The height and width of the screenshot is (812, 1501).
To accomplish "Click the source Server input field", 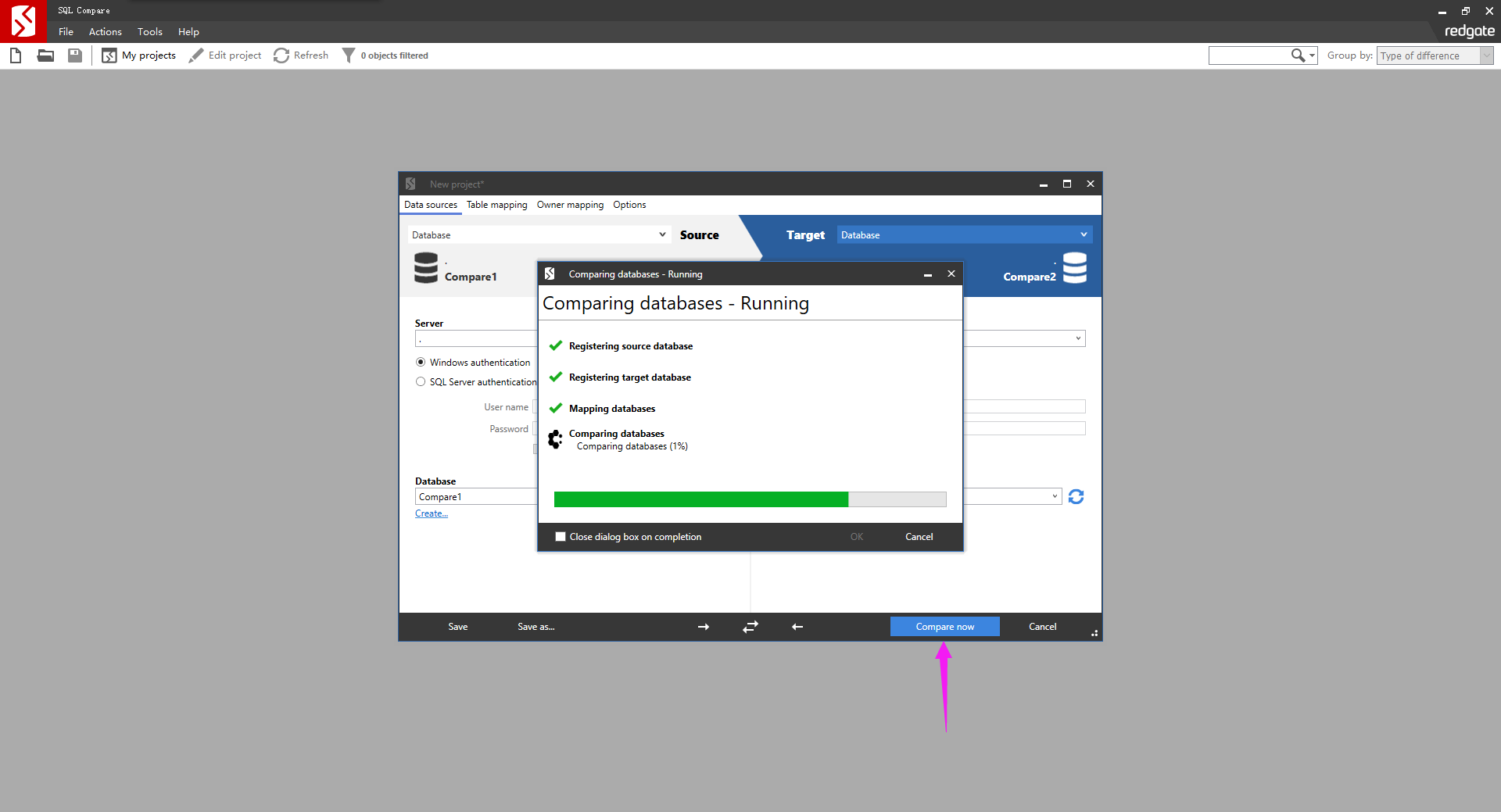I will tap(476, 339).
